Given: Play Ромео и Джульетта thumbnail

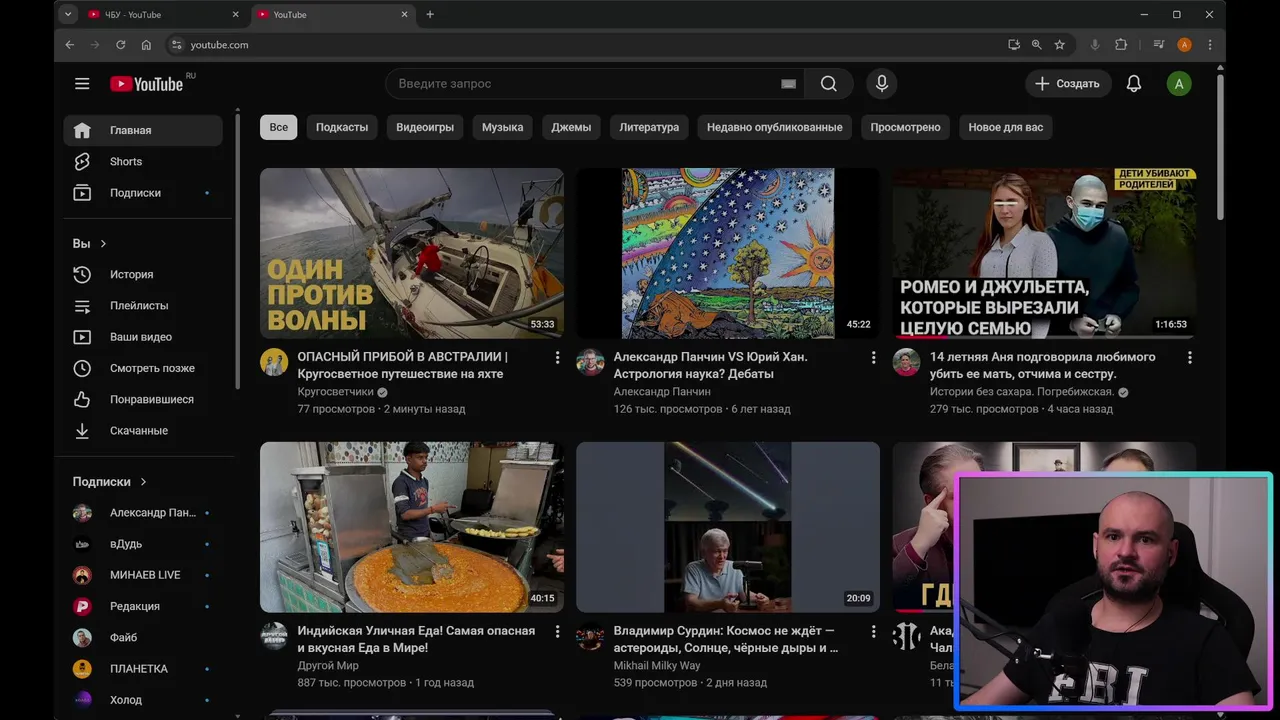Looking at the screenshot, I should pos(1044,253).
